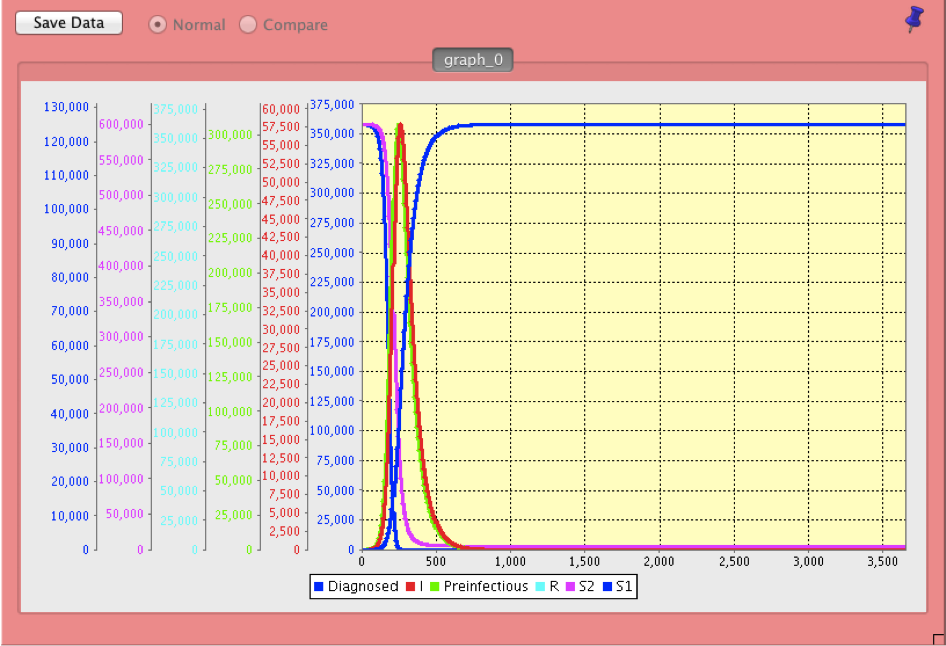The image size is (946, 646).
Task: Open the graph_0 tab
Action: 473,60
